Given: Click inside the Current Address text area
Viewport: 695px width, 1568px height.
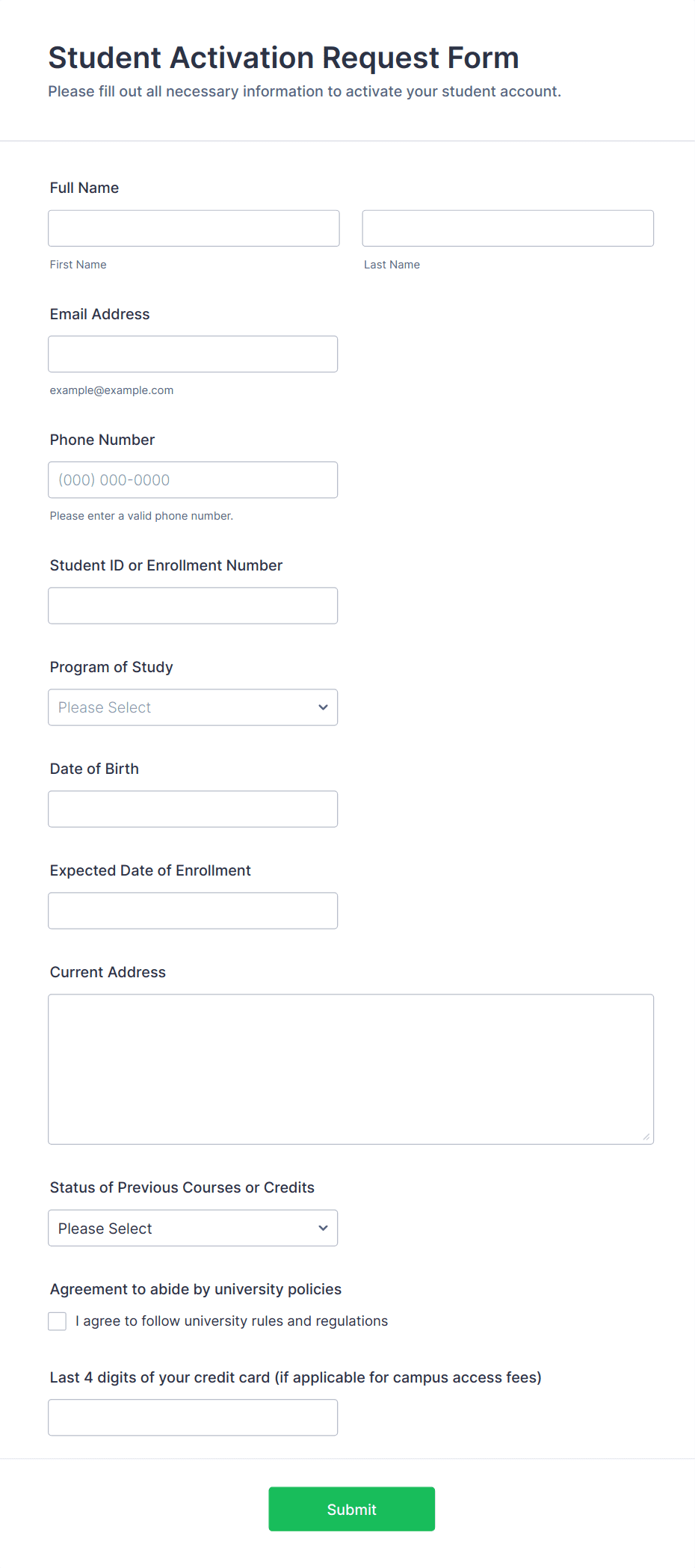Looking at the screenshot, I should [350, 1069].
